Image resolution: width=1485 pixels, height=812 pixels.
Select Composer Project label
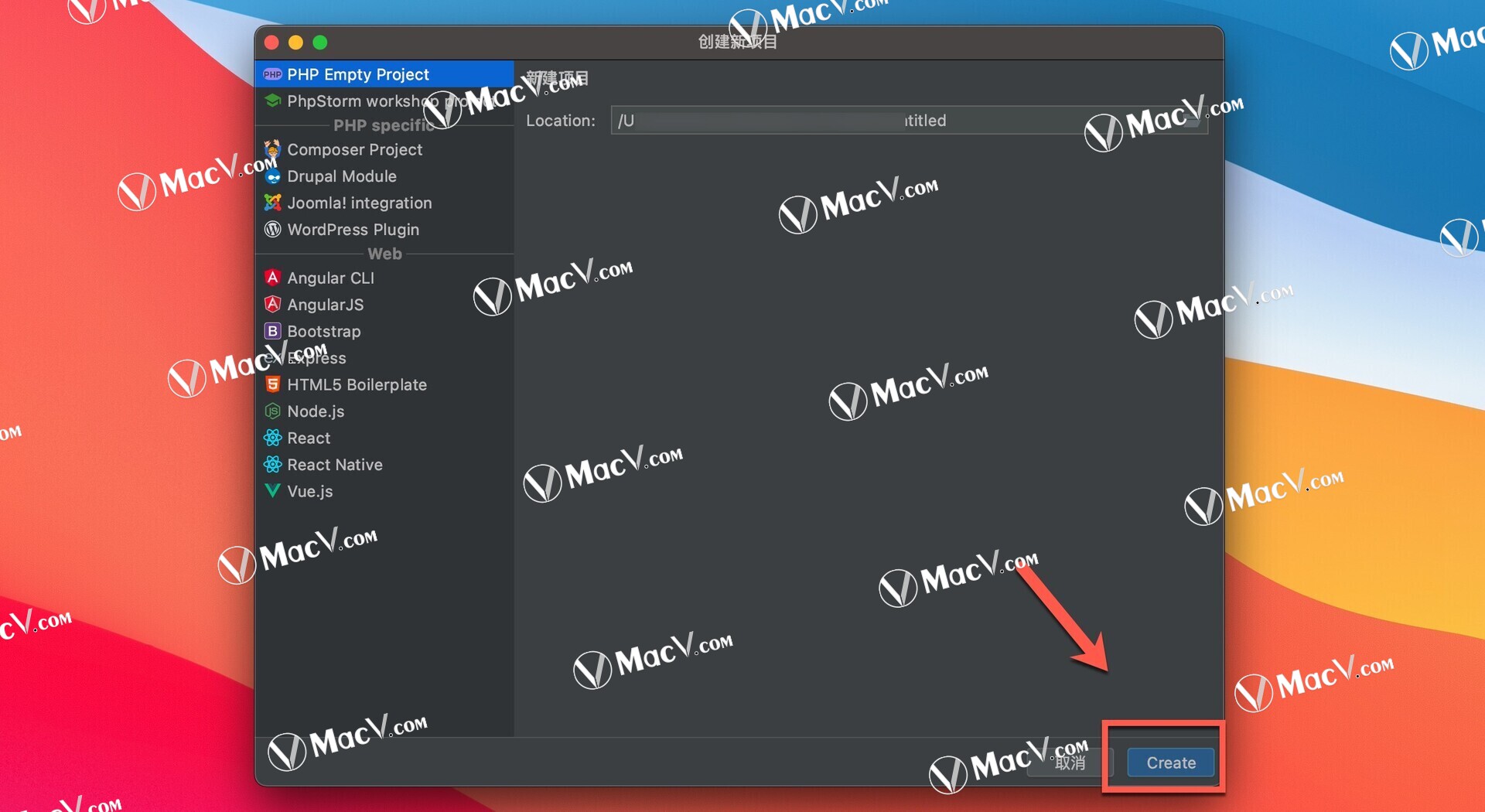355,149
